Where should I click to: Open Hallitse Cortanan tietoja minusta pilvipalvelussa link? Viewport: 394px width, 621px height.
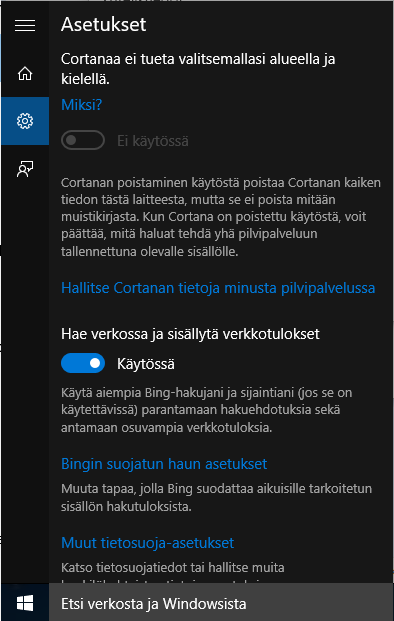coord(218,288)
